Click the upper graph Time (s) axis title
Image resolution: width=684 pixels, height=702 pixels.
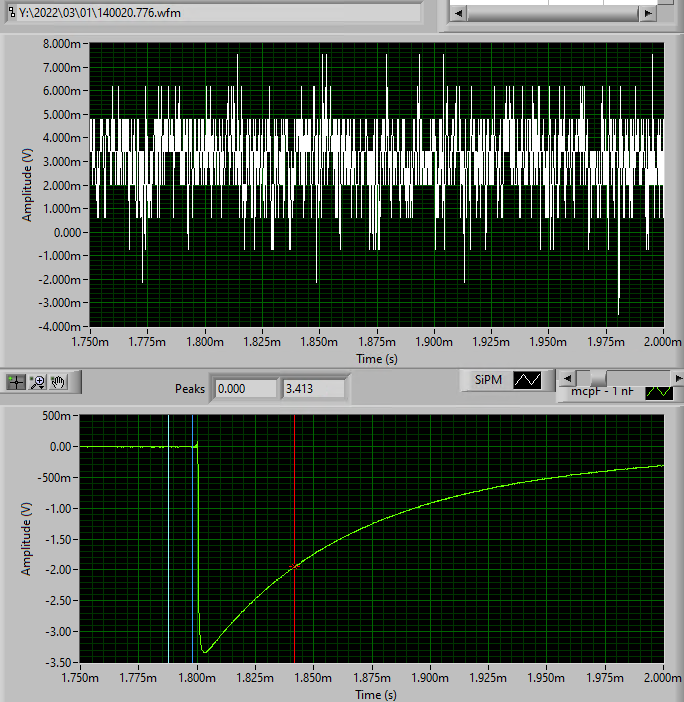(377, 359)
